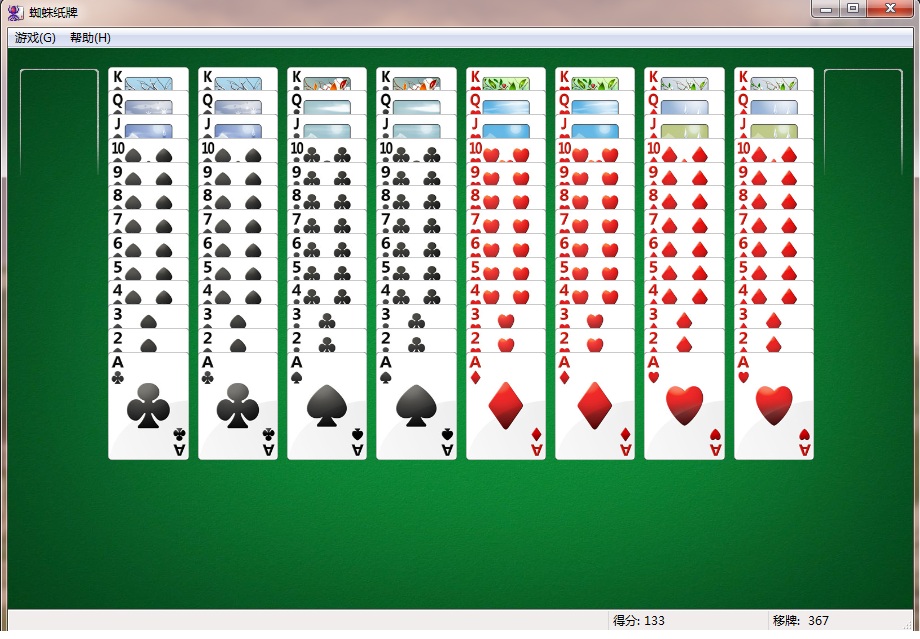
Task: Click the Ace of hearts in the eighth column
Action: click(774, 406)
